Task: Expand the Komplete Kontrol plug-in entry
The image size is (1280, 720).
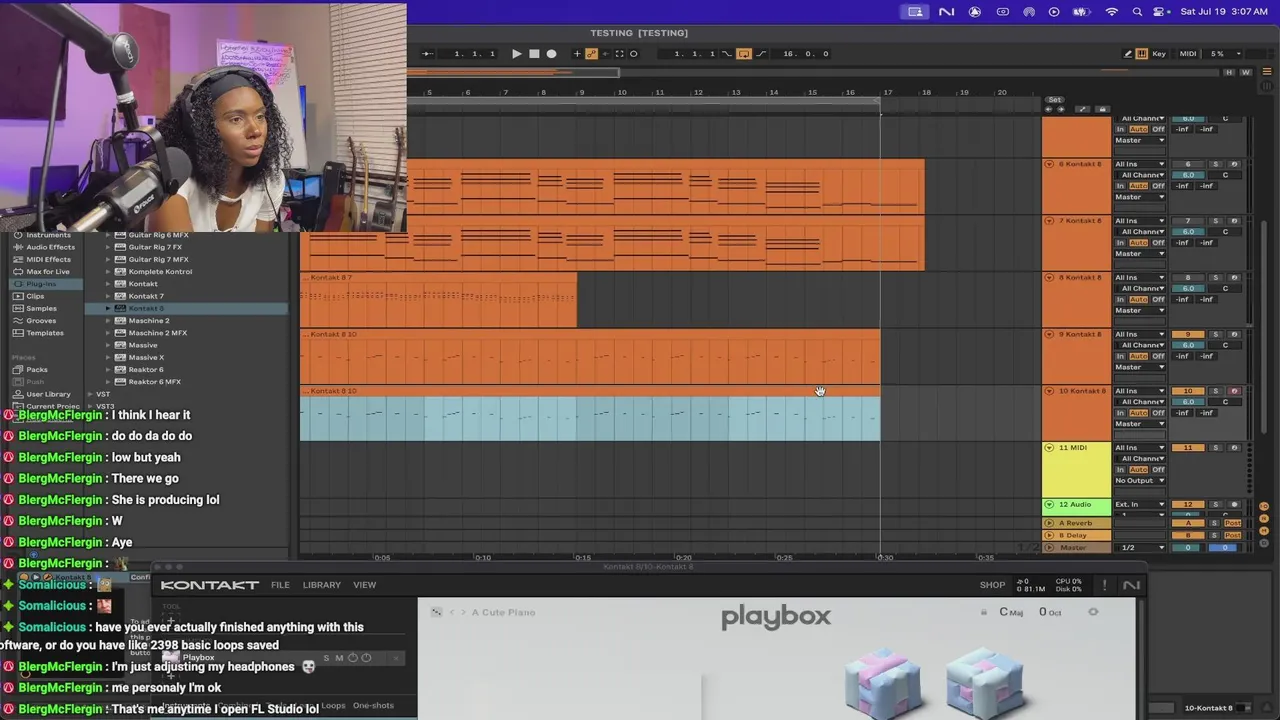Action: [x=108, y=272]
